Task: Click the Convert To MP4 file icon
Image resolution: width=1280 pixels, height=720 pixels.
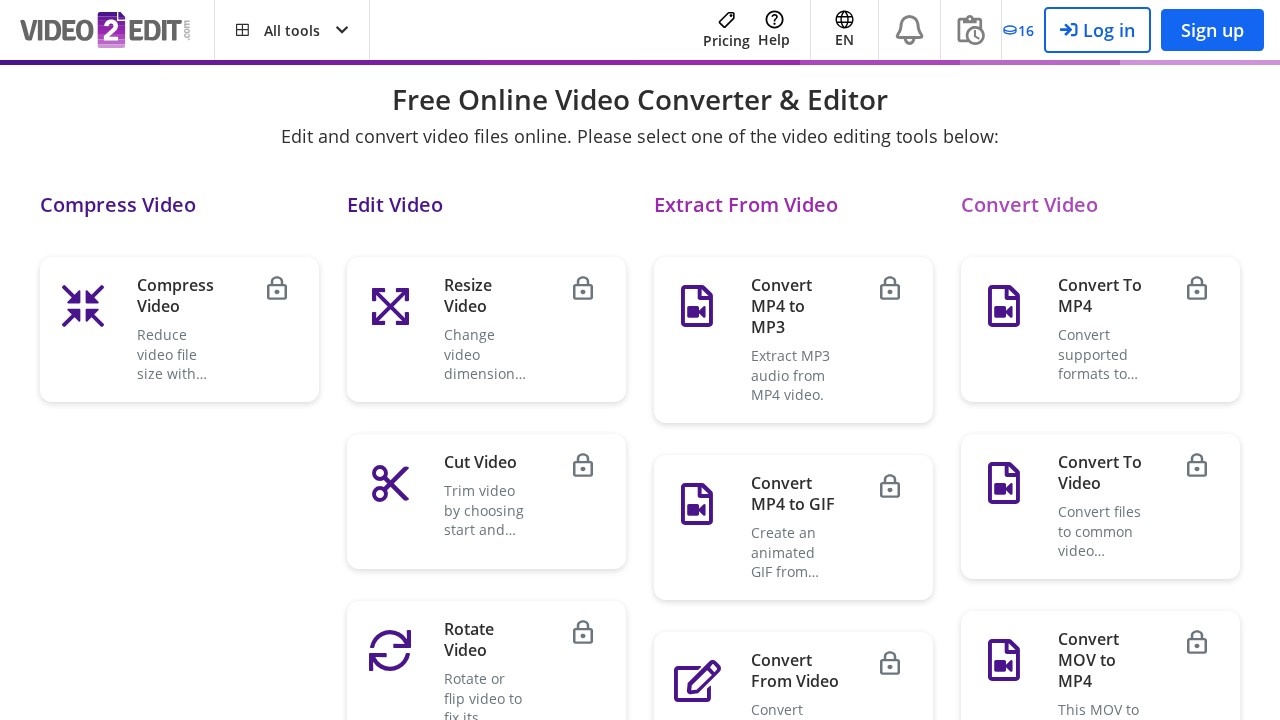Action: pyautogui.click(x=1004, y=306)
